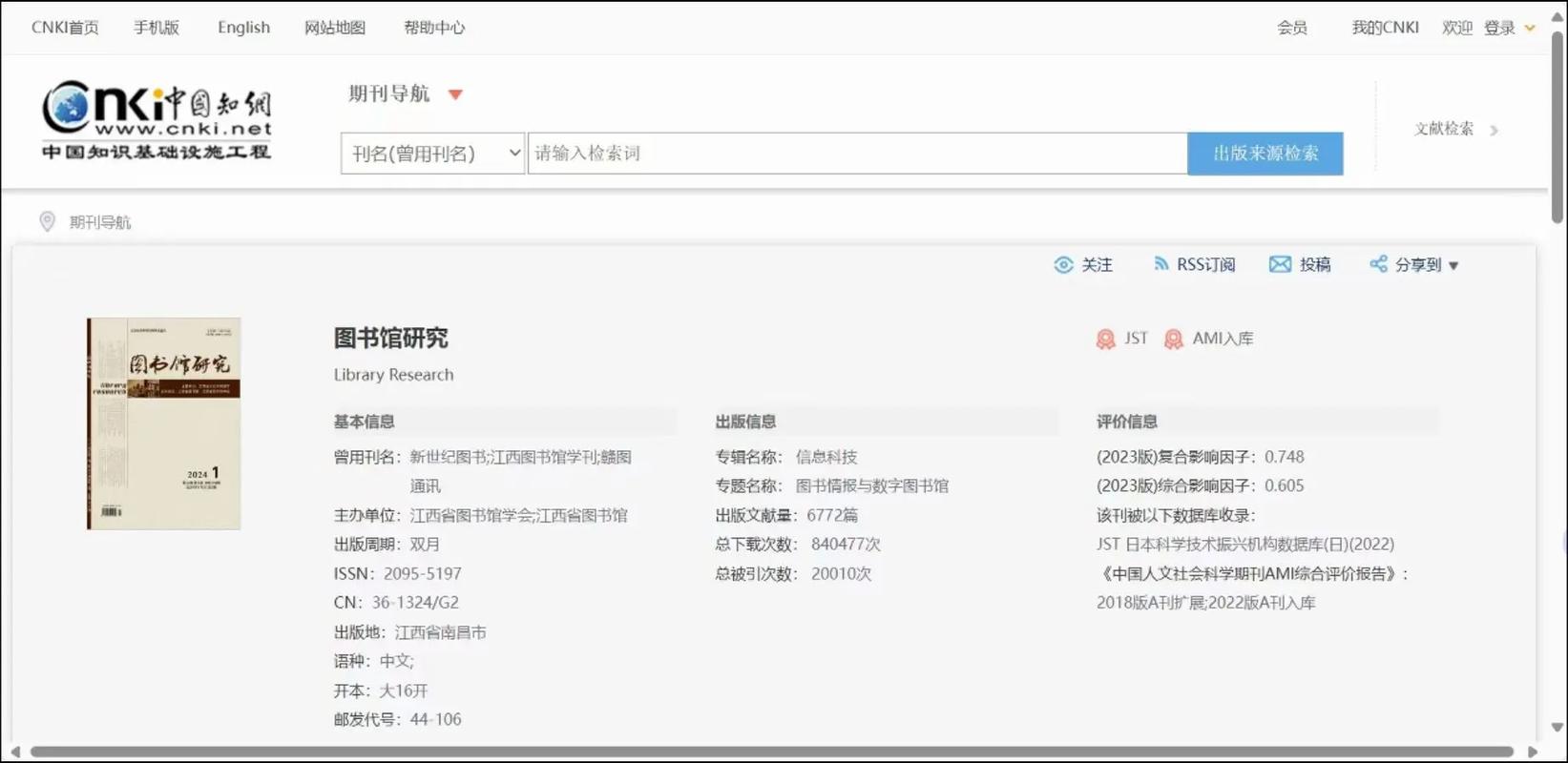Expand the 期刊导航 red triangle dropdown
Screen dimensions: 1568x763
coord(455,94)
